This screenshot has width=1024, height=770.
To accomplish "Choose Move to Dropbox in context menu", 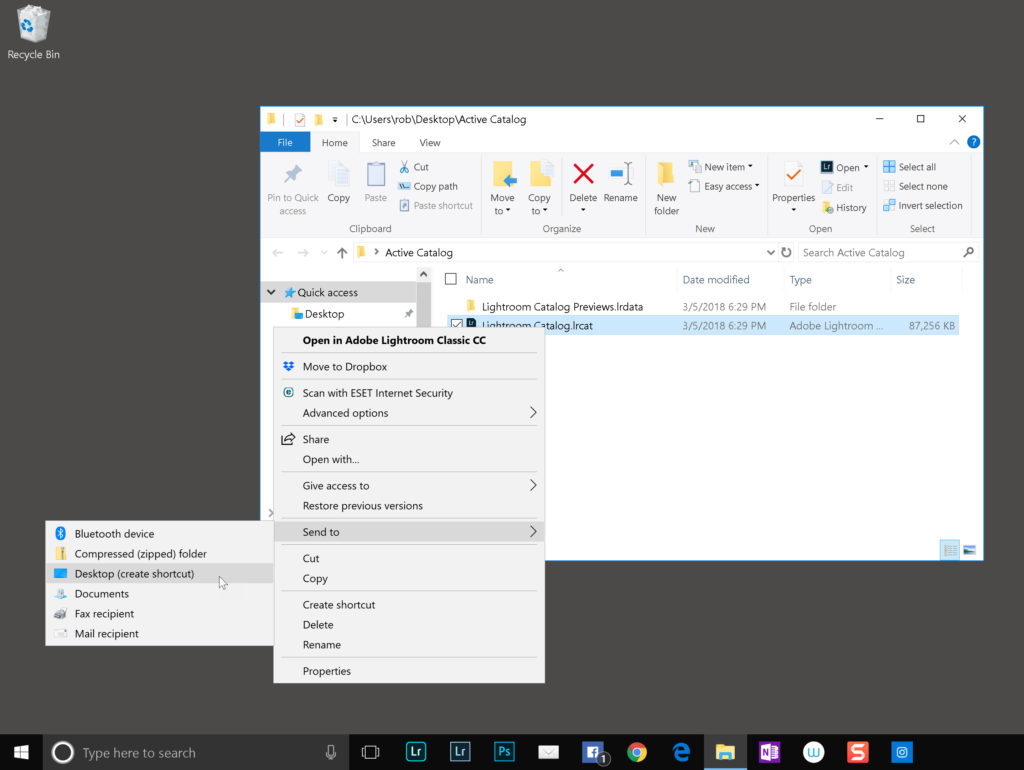I will (409, 366).
